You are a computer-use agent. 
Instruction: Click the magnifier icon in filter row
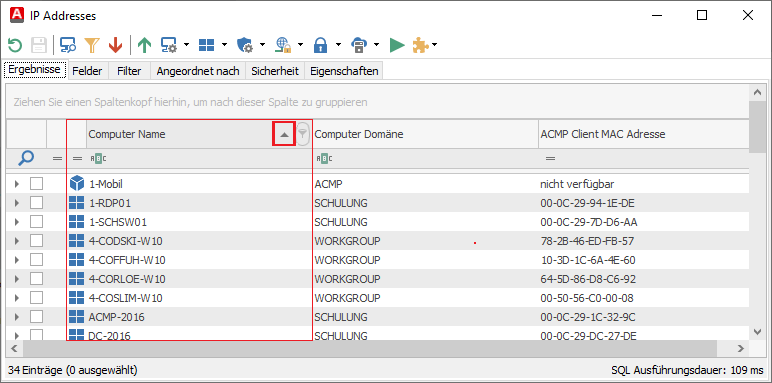[26, 158]
